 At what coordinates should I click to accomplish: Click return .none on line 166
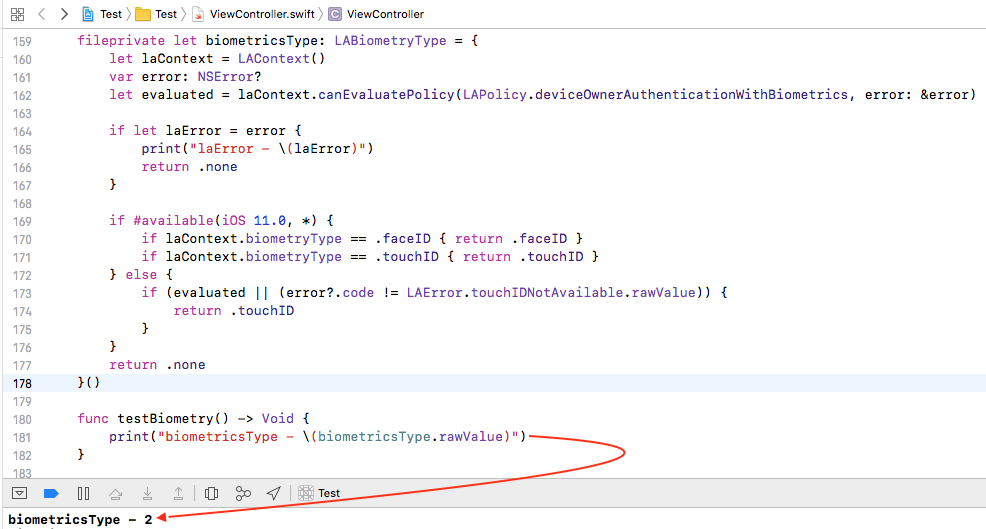click(x=189, y=167)
